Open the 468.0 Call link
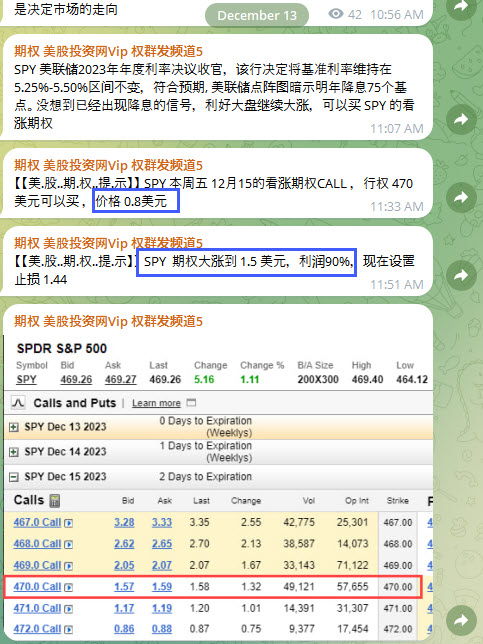 click(x=37, y=544)
